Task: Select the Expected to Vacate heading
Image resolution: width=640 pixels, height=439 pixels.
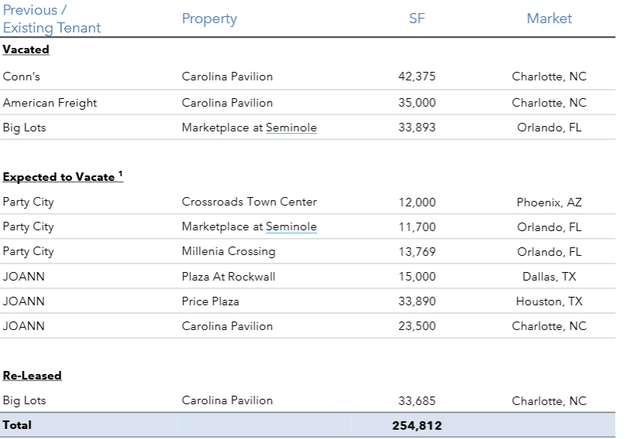Action: coord(62,177)
